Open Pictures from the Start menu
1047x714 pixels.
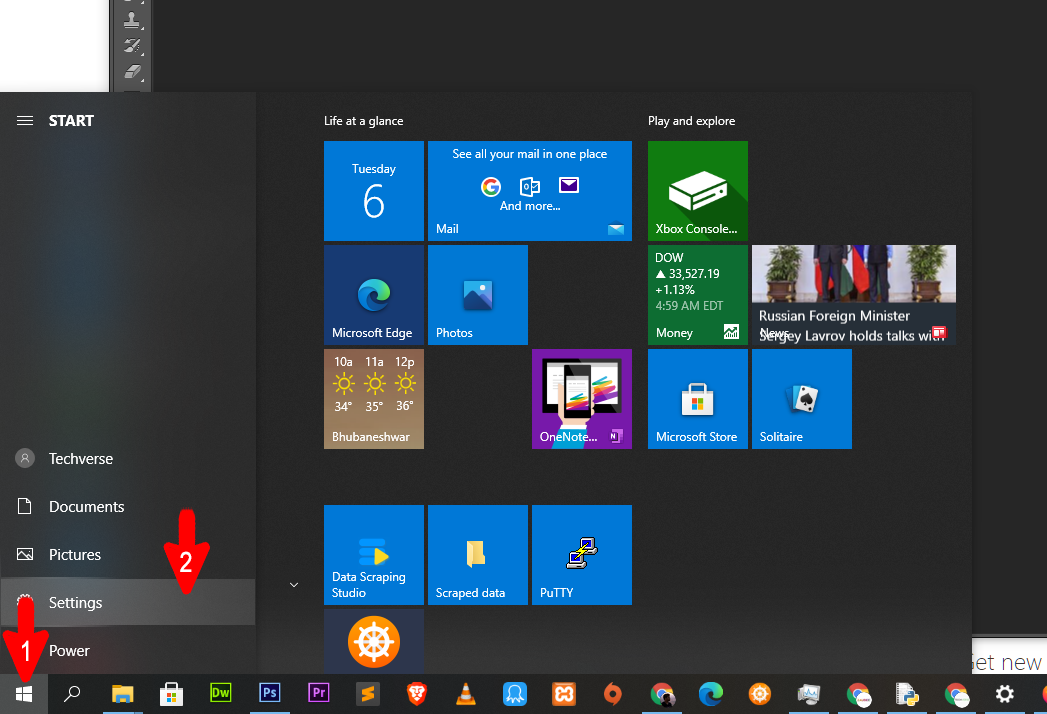click(128, 555)
